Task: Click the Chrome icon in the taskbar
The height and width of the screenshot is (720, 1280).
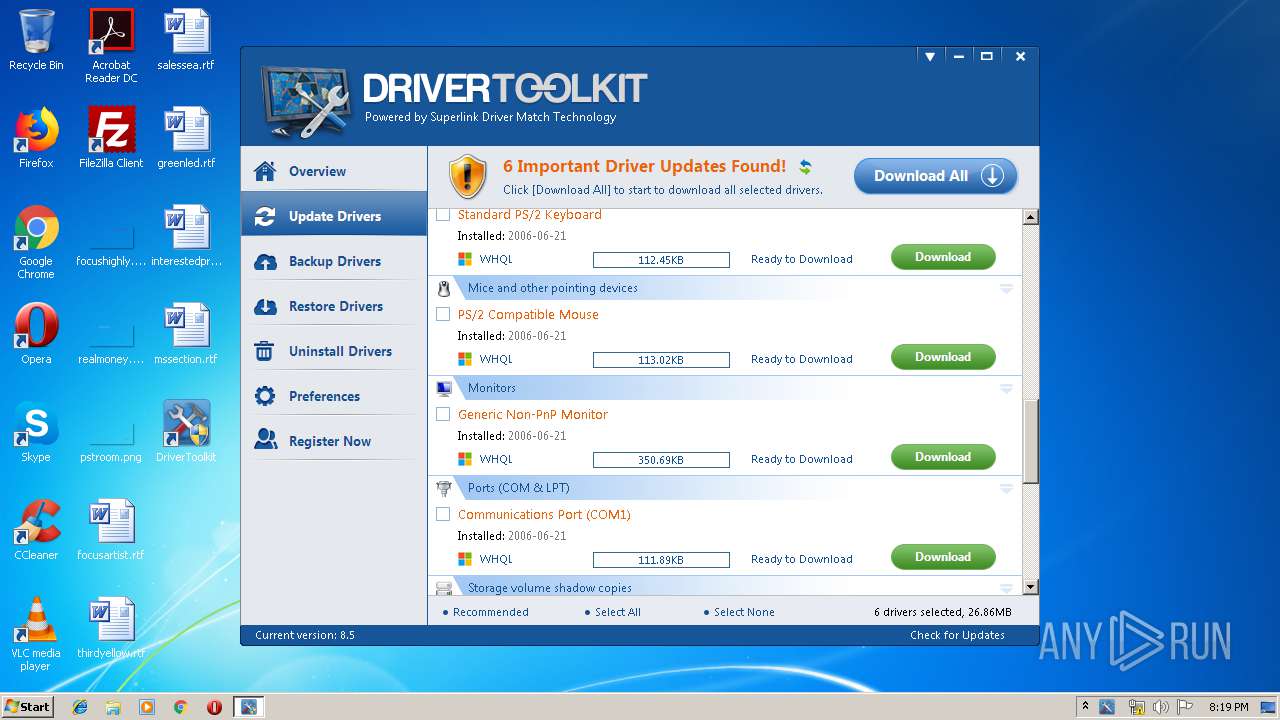Action: (x=181, y=707)
